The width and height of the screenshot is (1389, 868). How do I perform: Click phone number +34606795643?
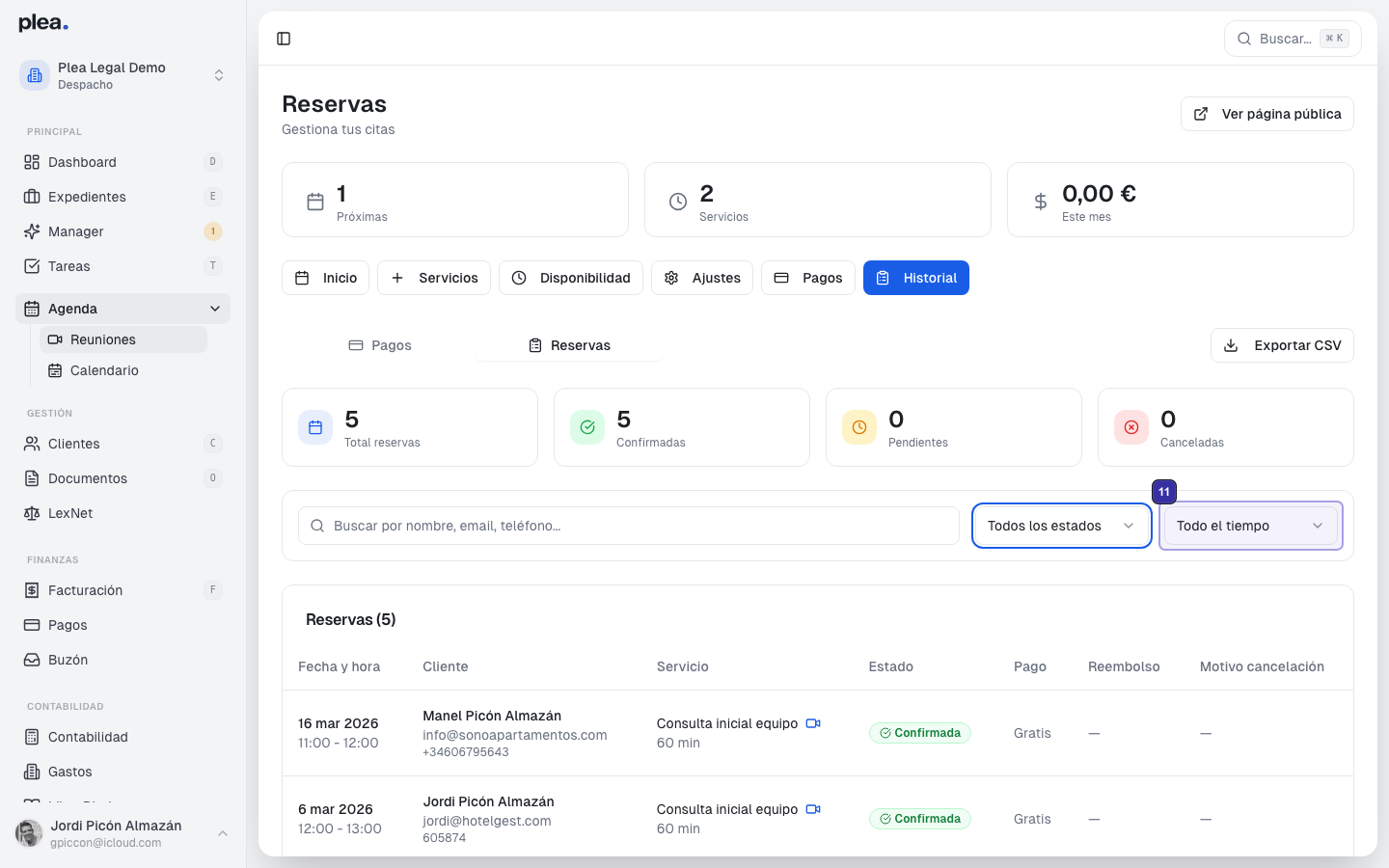tap(466, 752)
